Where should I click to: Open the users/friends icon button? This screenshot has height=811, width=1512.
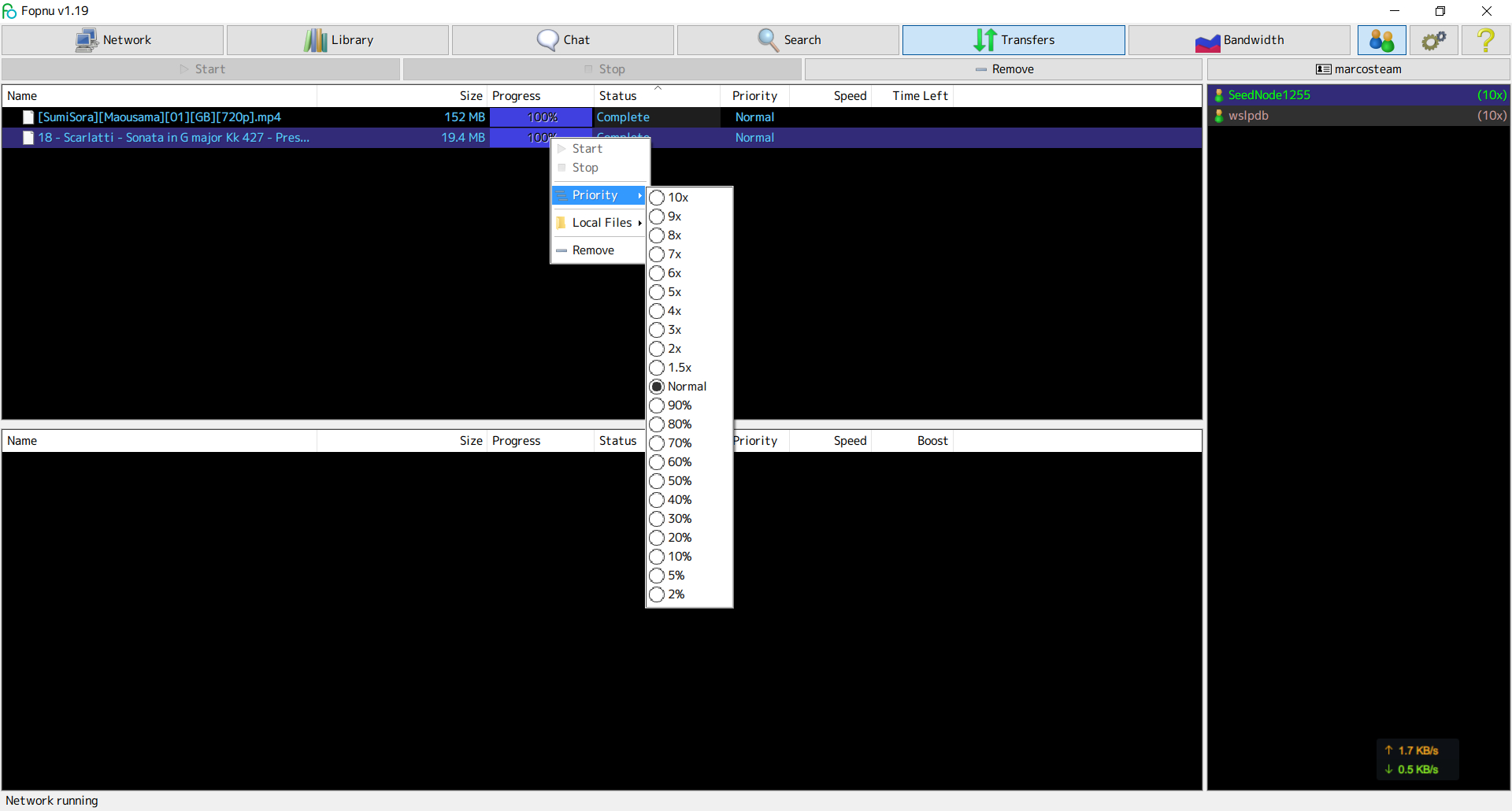coord(1381,40)
